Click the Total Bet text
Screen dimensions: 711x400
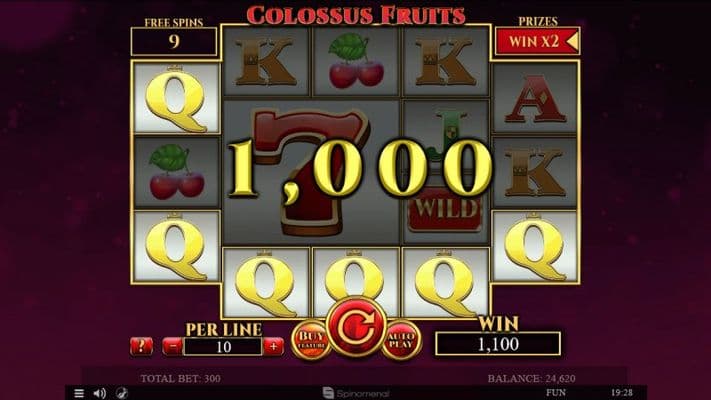click(180, 378)
